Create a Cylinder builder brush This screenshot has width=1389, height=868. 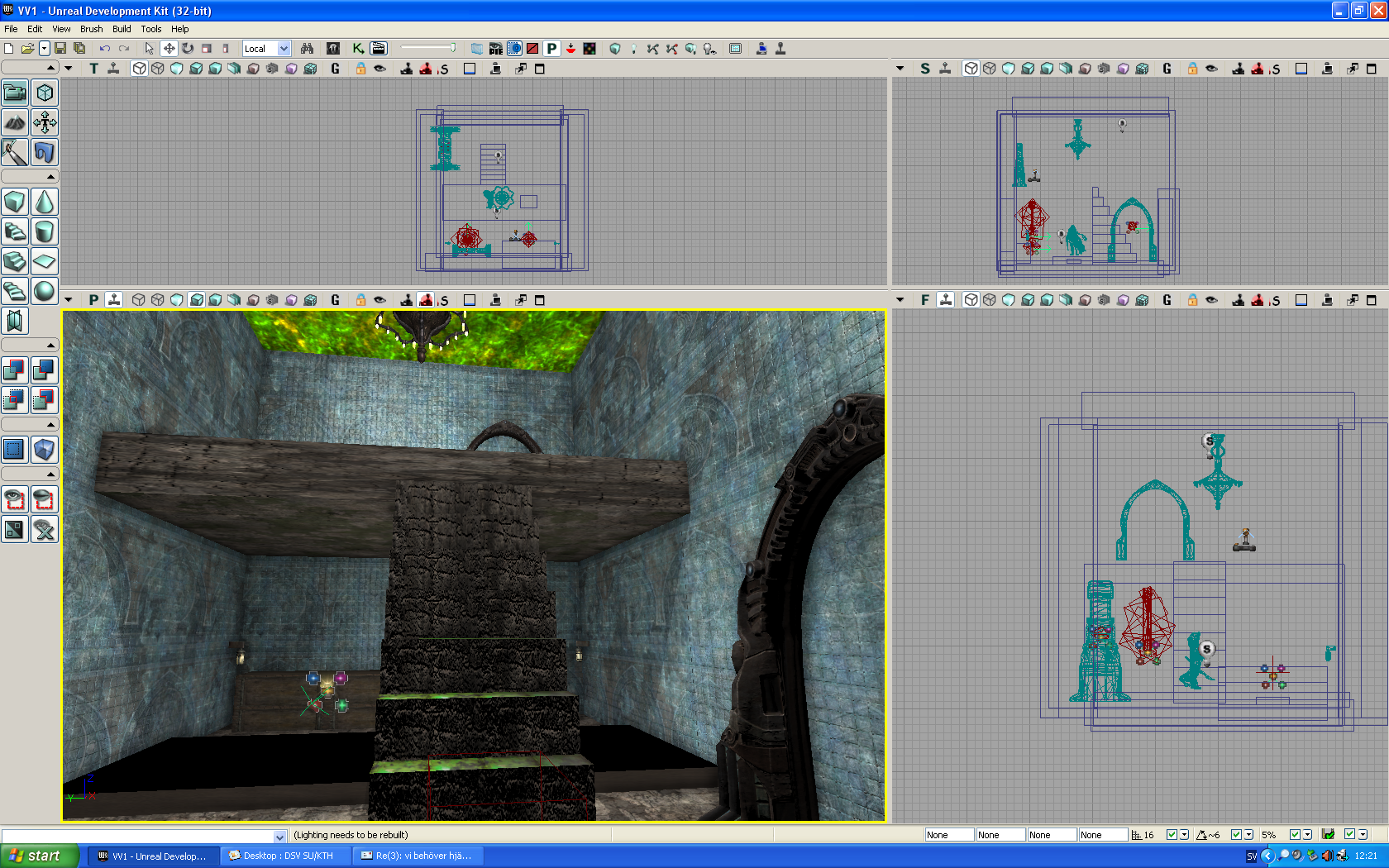pos(45,231)
